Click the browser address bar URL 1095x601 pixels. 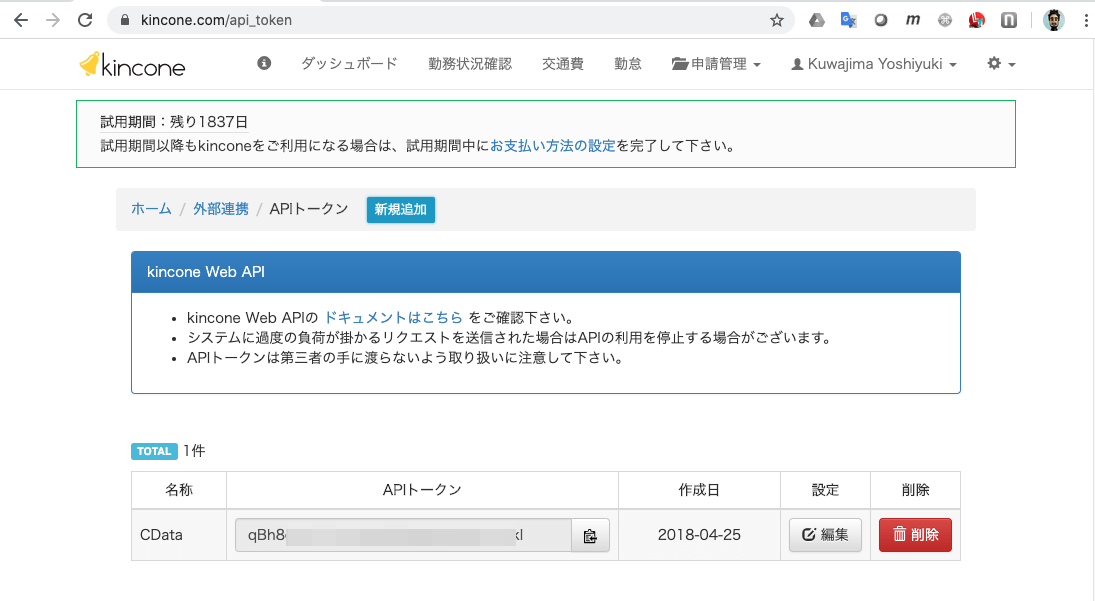pos(216,20)
